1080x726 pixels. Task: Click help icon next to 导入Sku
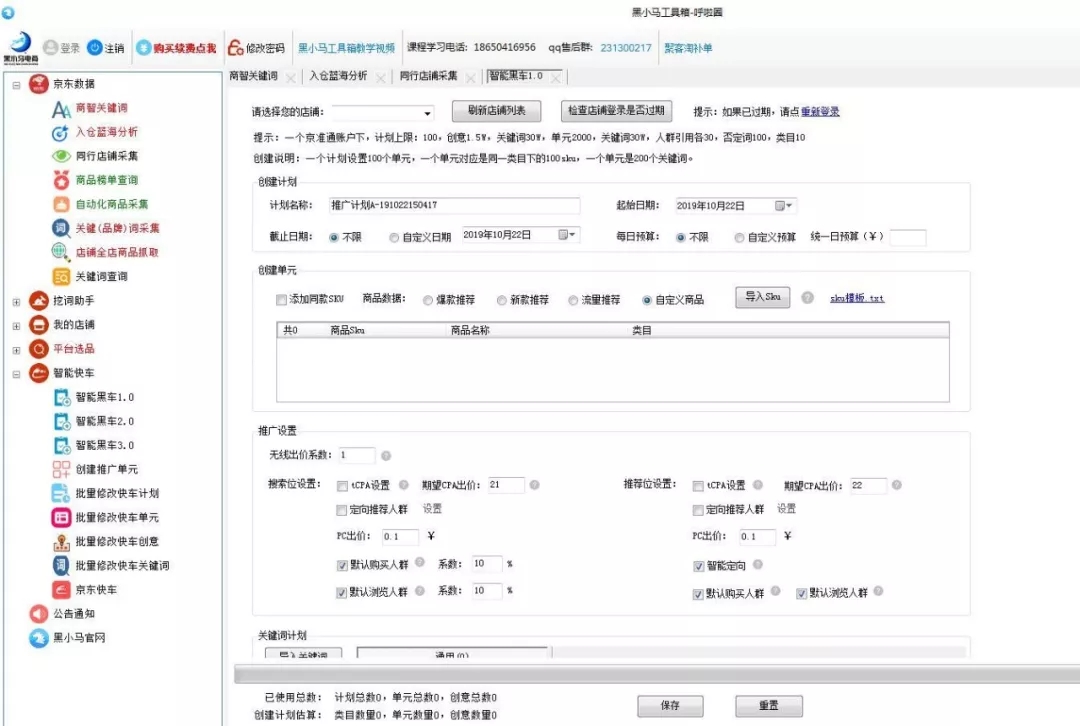[807, 298]
